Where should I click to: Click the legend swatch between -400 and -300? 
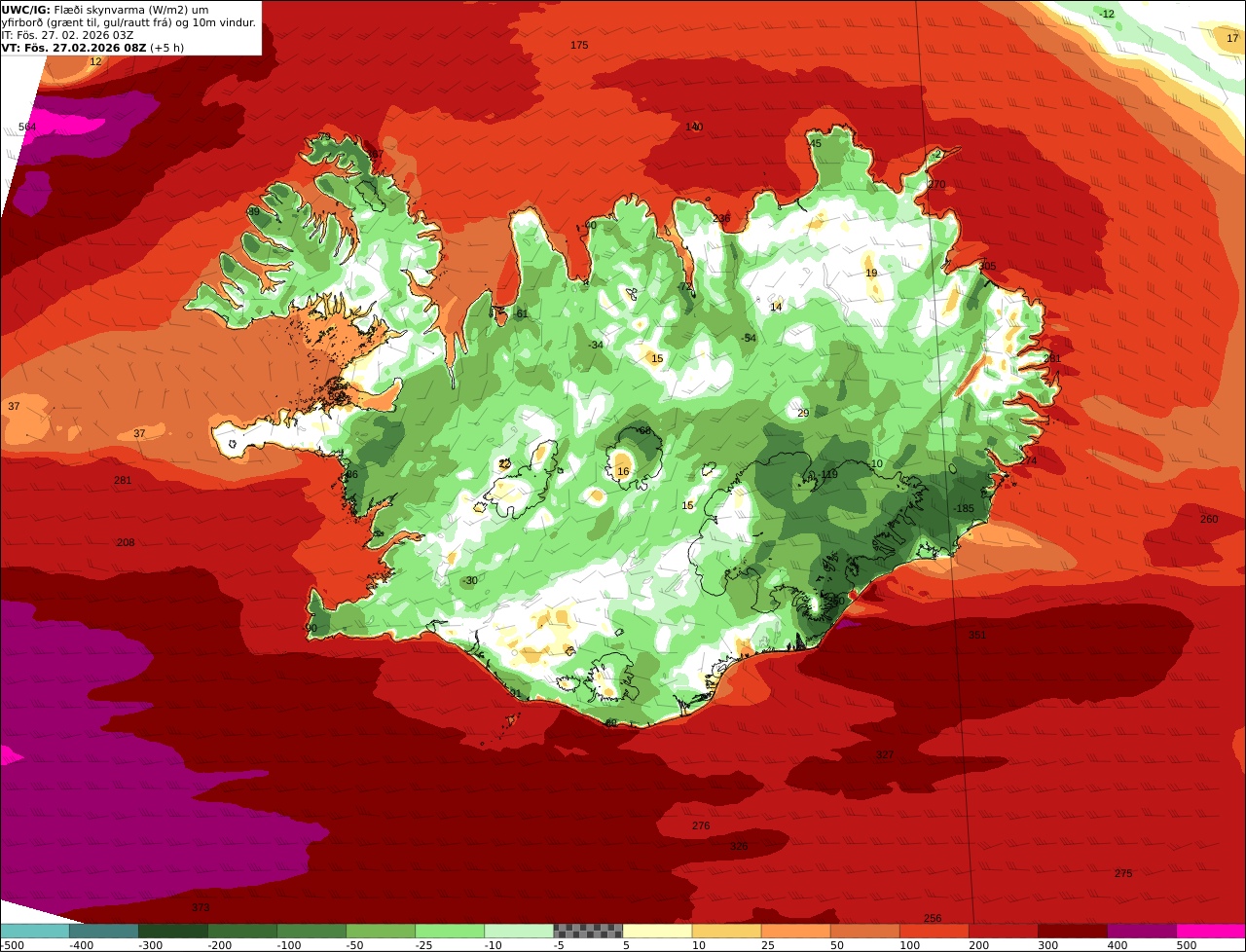click(103, 931)
